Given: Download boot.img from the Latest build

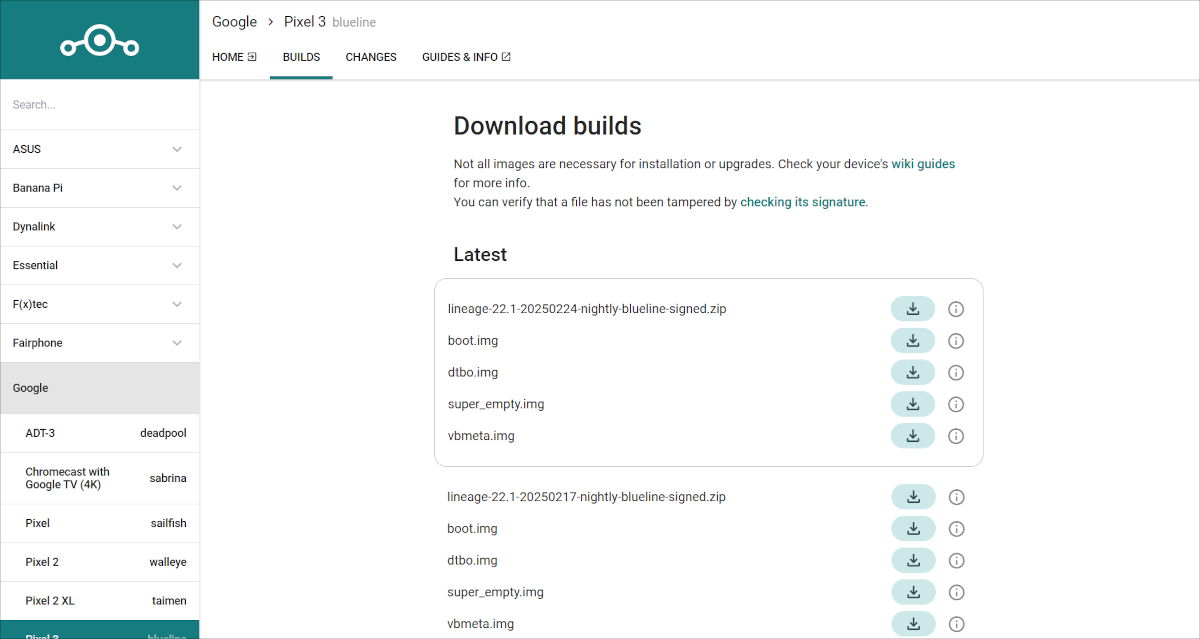Looking at the screenshot, I should pyautogui.click(x=913, y=341).
